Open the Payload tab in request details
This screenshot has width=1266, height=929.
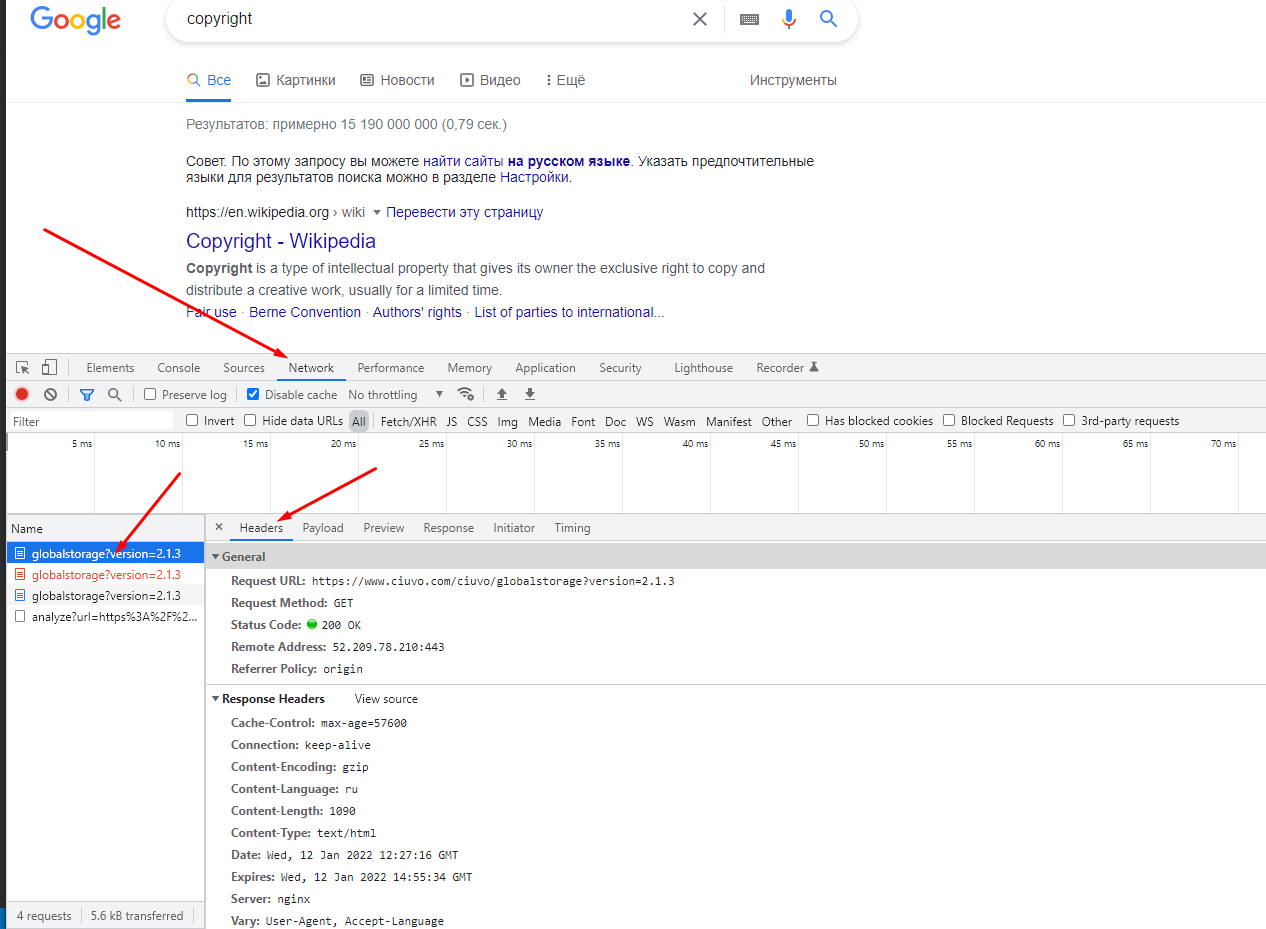point(322,528)
